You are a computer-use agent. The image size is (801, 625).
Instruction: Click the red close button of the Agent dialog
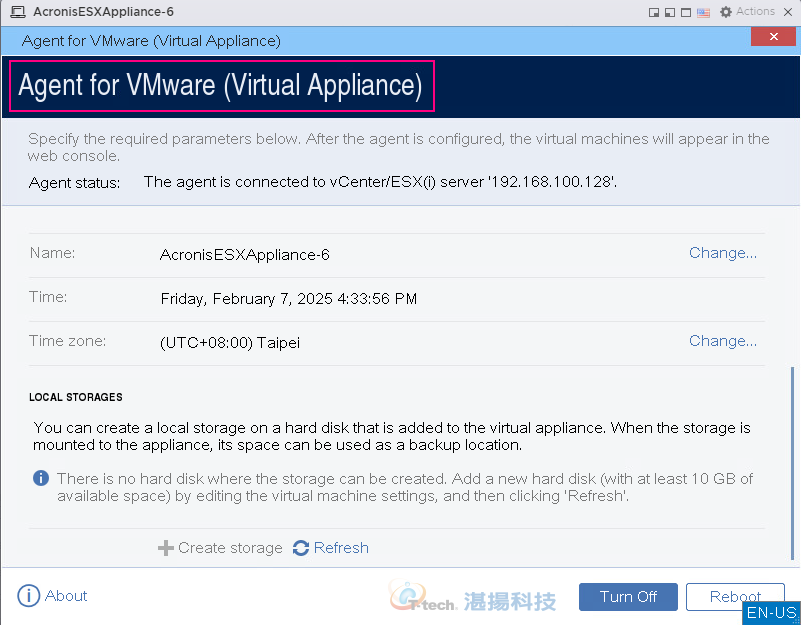[x=773, y=36]
